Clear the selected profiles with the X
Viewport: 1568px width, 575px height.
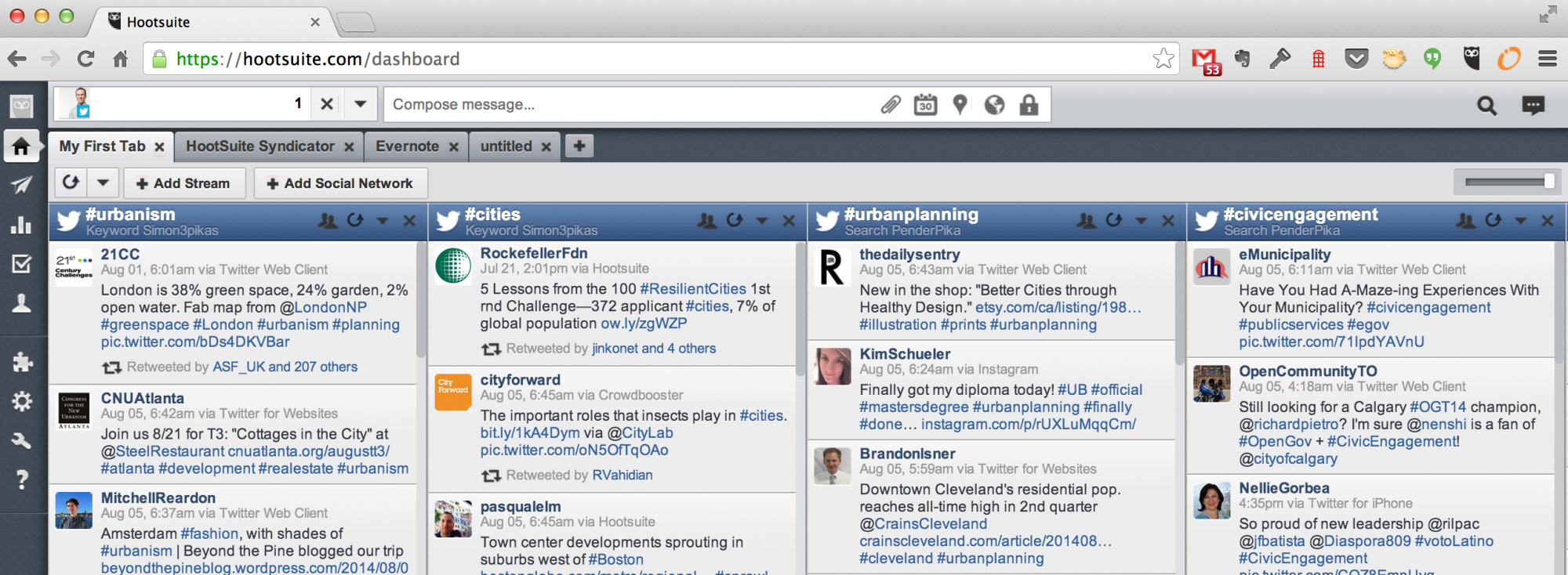pyautogui.click(x=327, y=103)
